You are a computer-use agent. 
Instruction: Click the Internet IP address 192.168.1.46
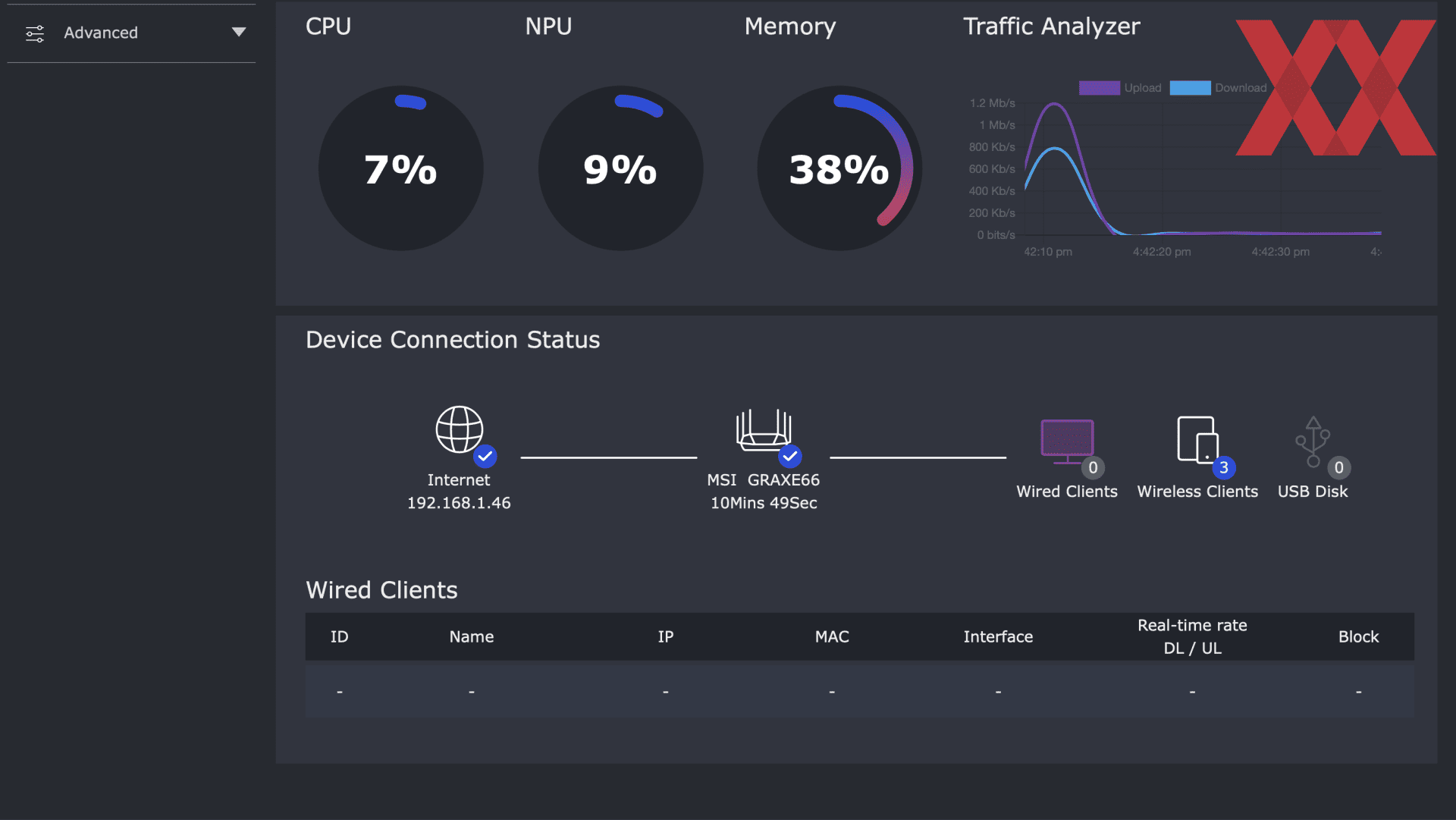(459, 503)
